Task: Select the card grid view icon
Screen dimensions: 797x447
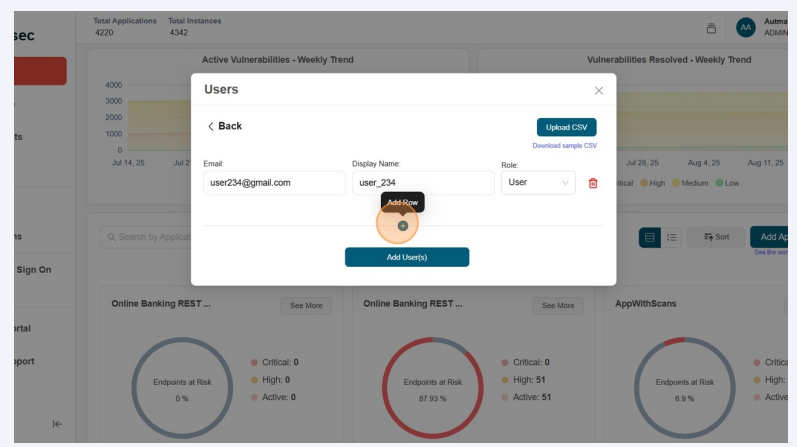Action: point(650,237)
